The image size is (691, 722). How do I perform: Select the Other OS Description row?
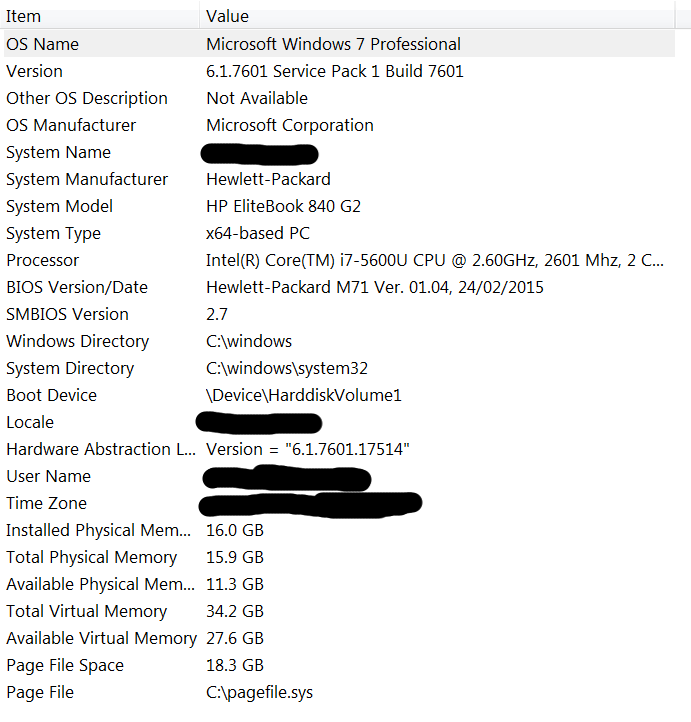[86, 98]
